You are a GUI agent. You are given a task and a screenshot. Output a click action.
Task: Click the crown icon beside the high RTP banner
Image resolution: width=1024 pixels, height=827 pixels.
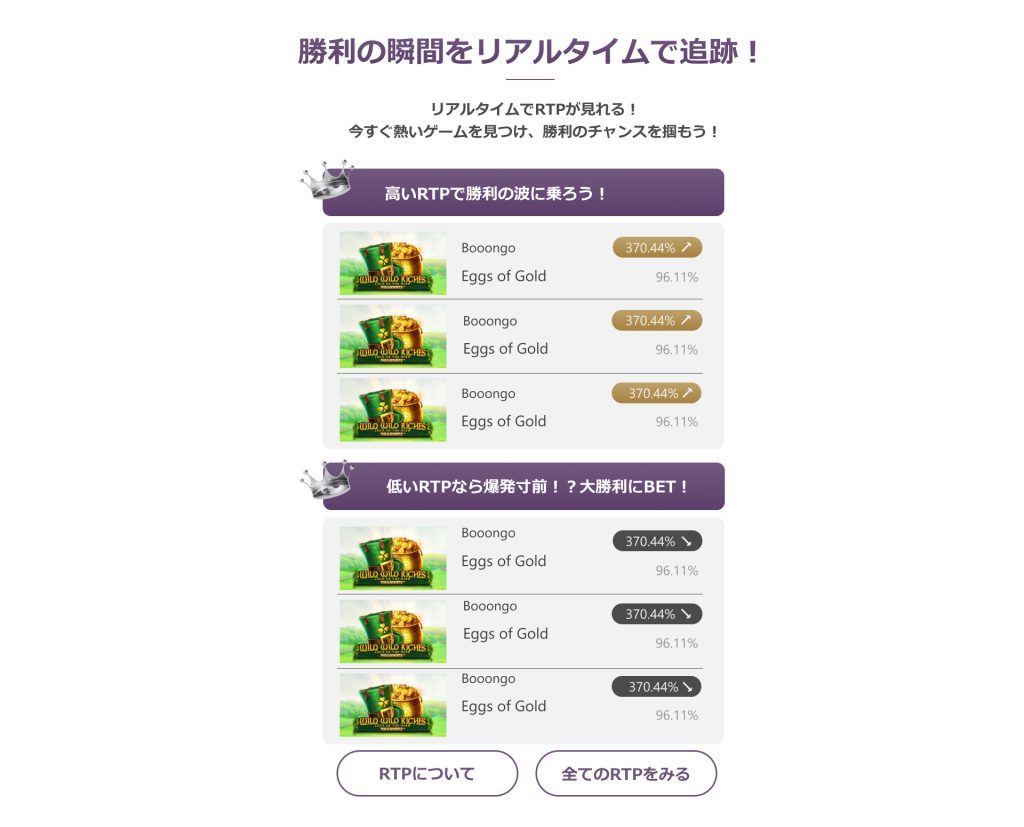pyautogui.click(x=327, y=180)
